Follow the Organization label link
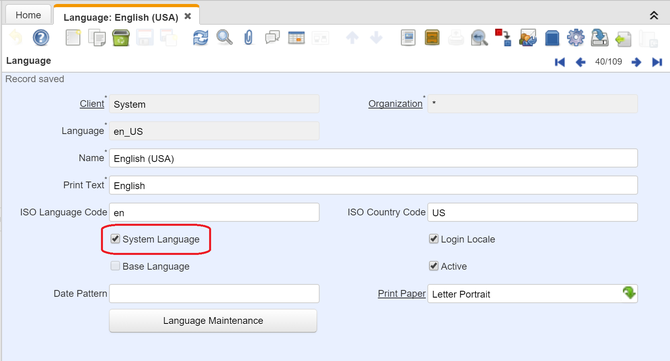The width and height of the screenshot is (670, 361). 395,104
